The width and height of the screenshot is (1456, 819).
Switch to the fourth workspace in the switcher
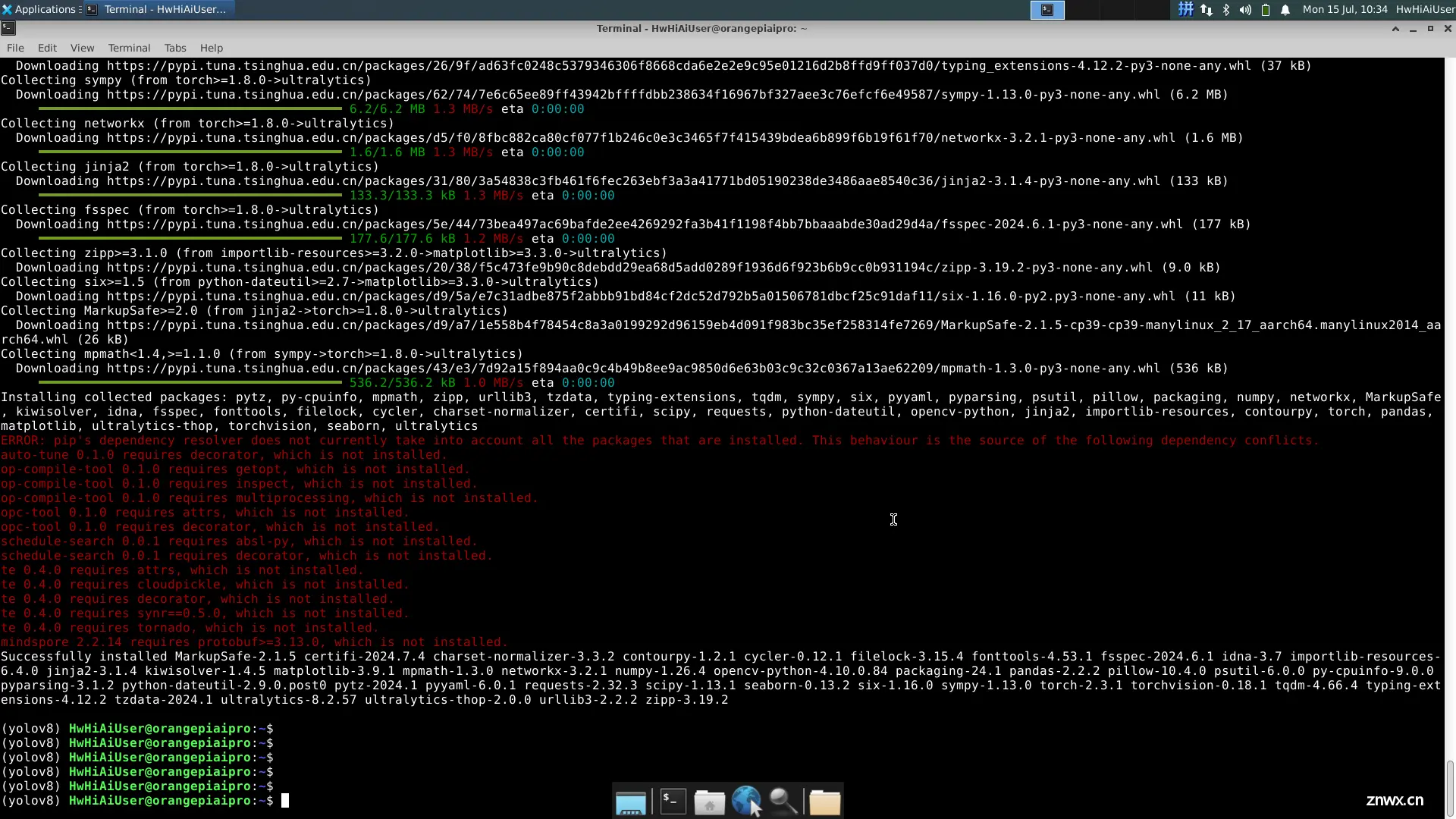coord(1152,9)
